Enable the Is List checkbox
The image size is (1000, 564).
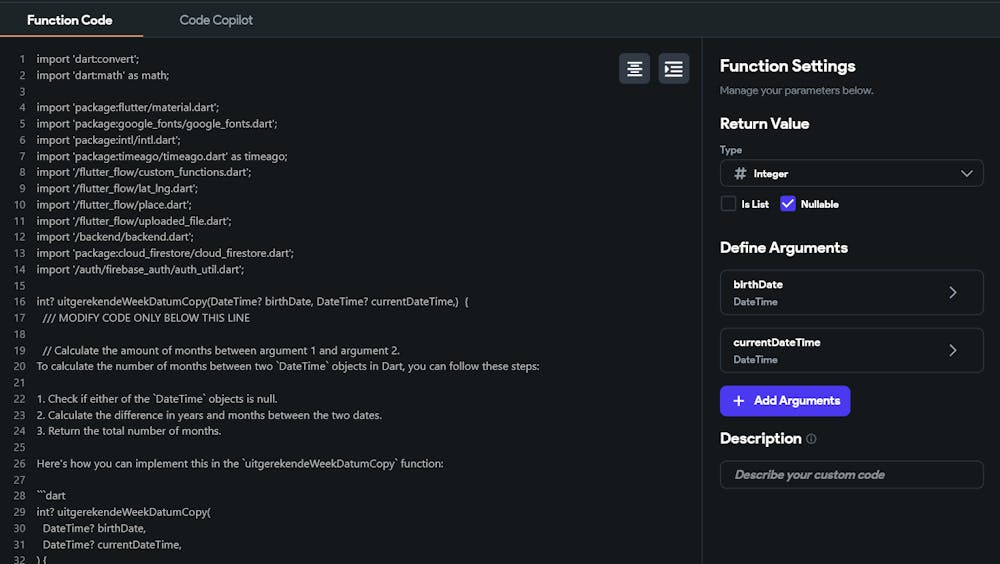pyautogui.click(x=728, y=204)
